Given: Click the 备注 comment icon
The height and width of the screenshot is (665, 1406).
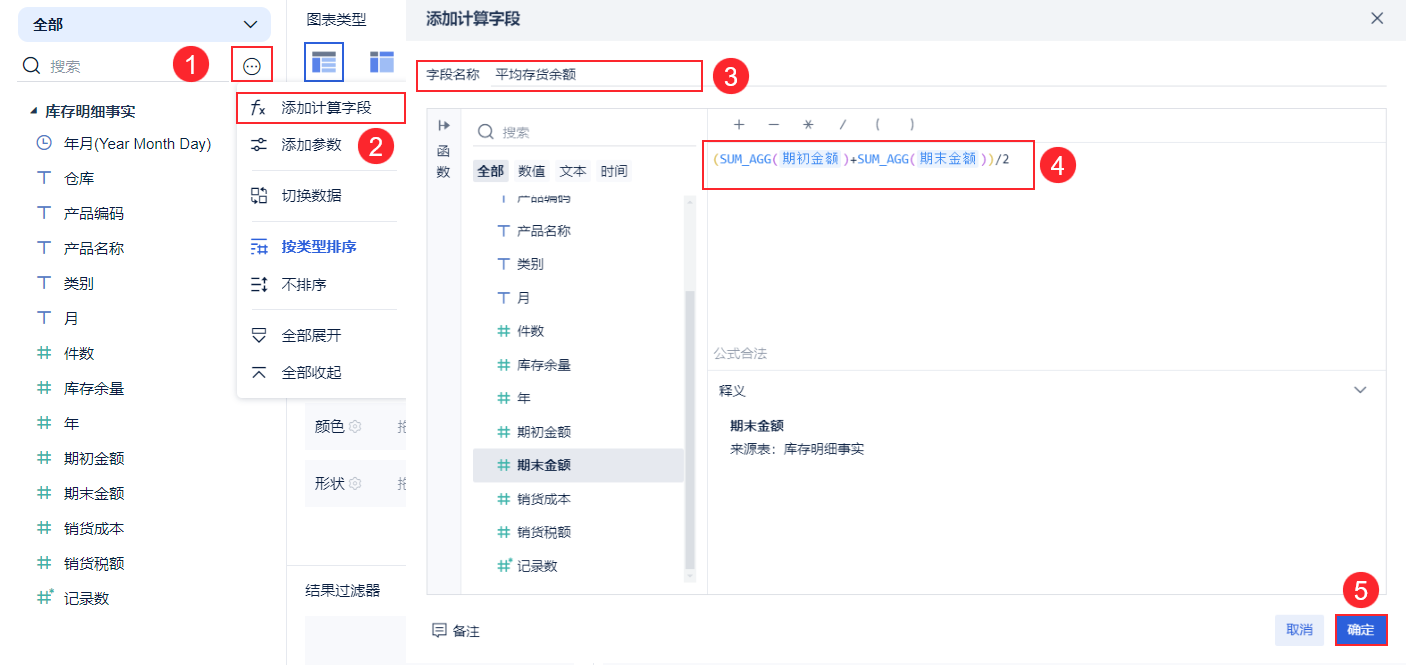Looking at the screenshot, I should [439, 631].
